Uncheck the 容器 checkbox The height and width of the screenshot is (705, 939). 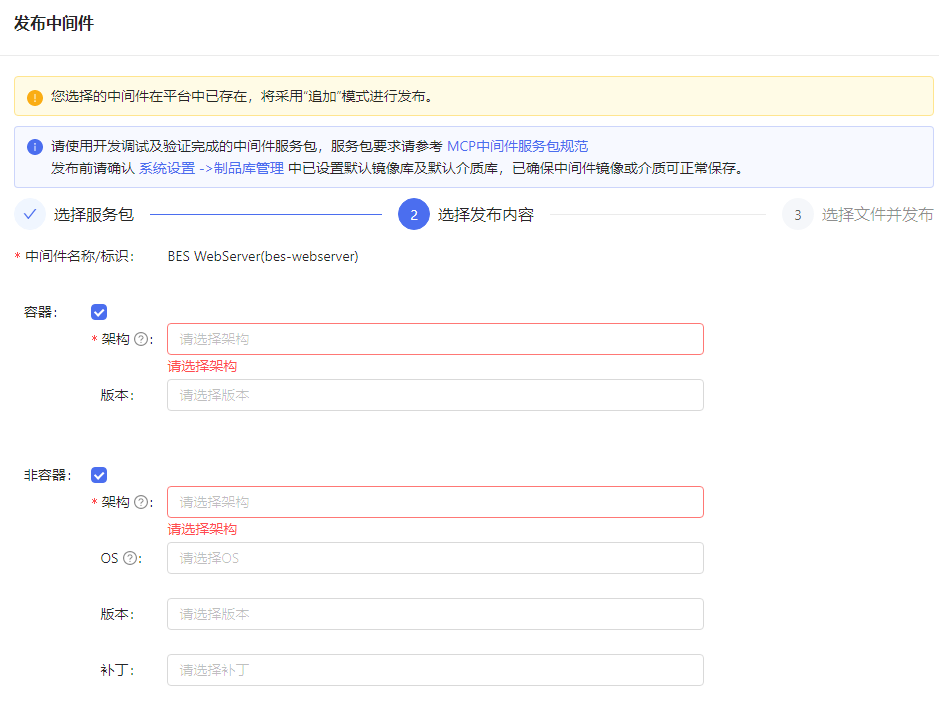(99, 312)
